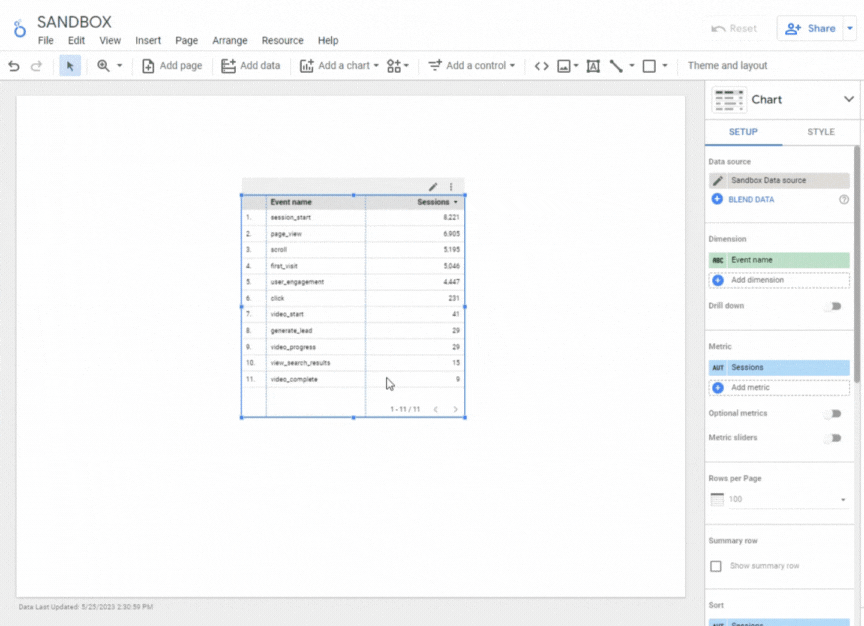Check the Show summary row checkbox

point(716,566)
